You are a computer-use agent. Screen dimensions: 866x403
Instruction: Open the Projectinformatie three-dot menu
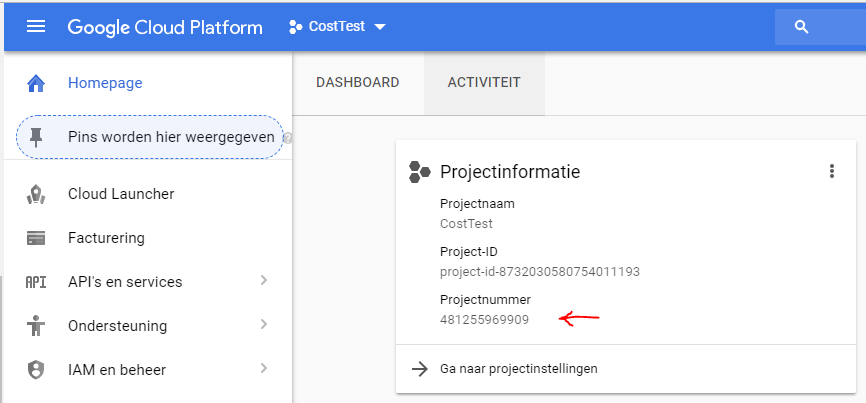click(831, 172)
